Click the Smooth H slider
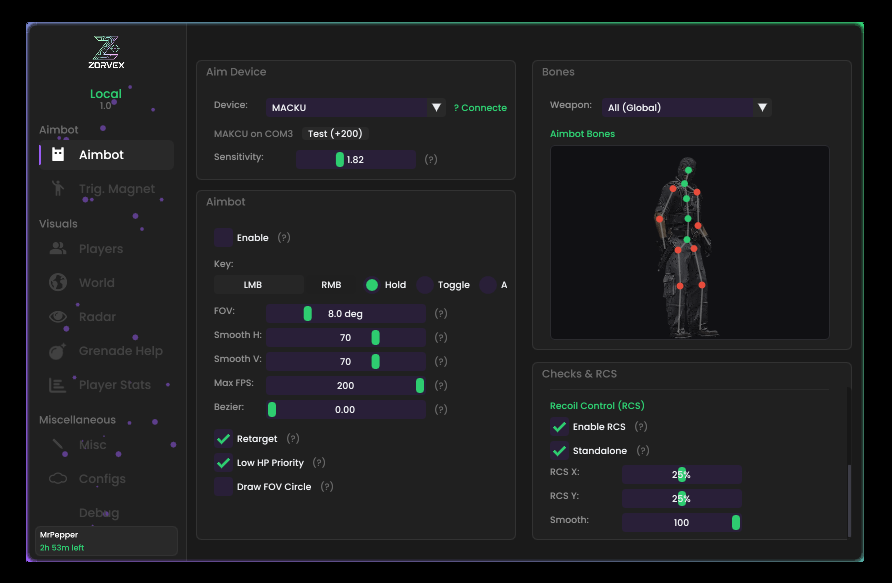892x583 pixels. tap(345, 337)
